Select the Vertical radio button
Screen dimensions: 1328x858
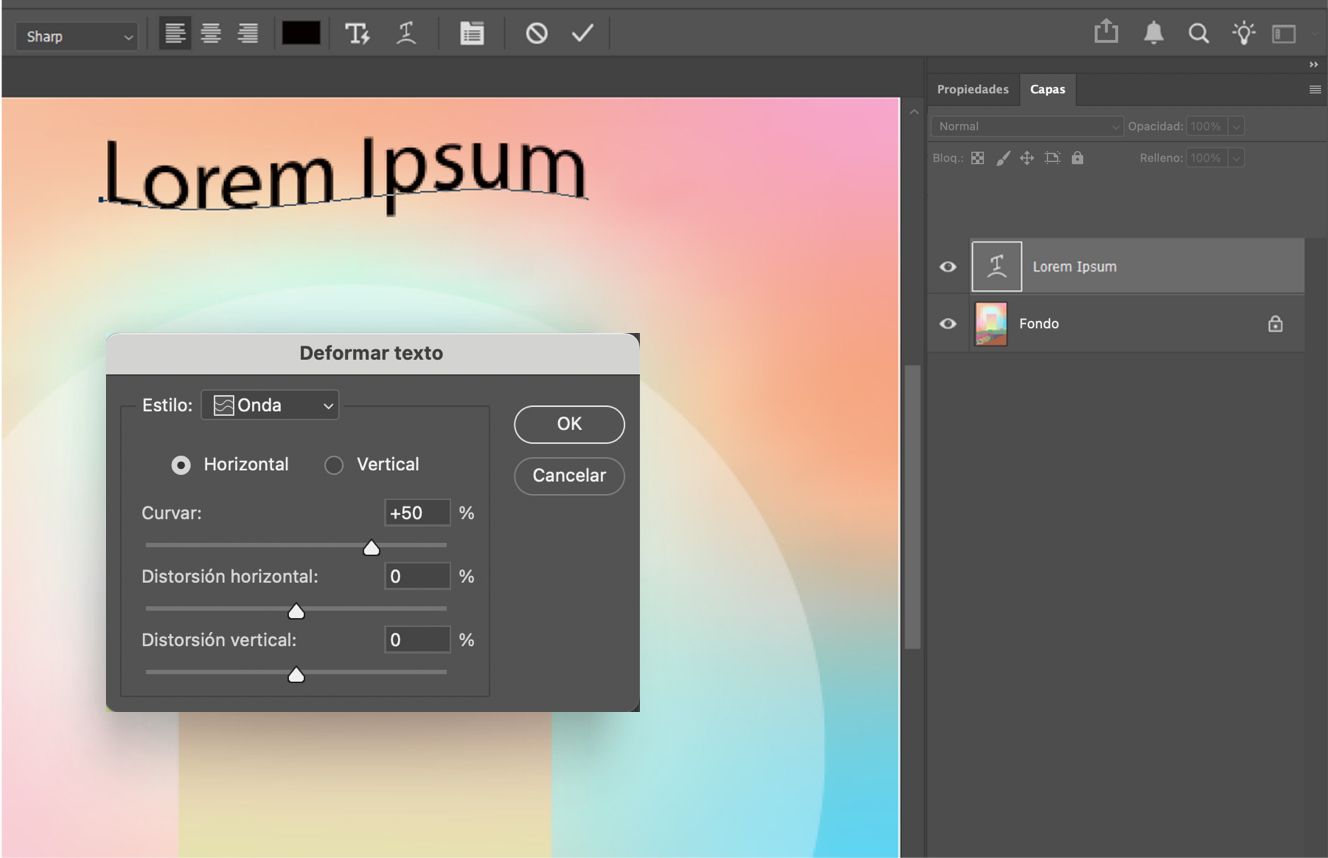pyautogui.click(x=334, y=464)
